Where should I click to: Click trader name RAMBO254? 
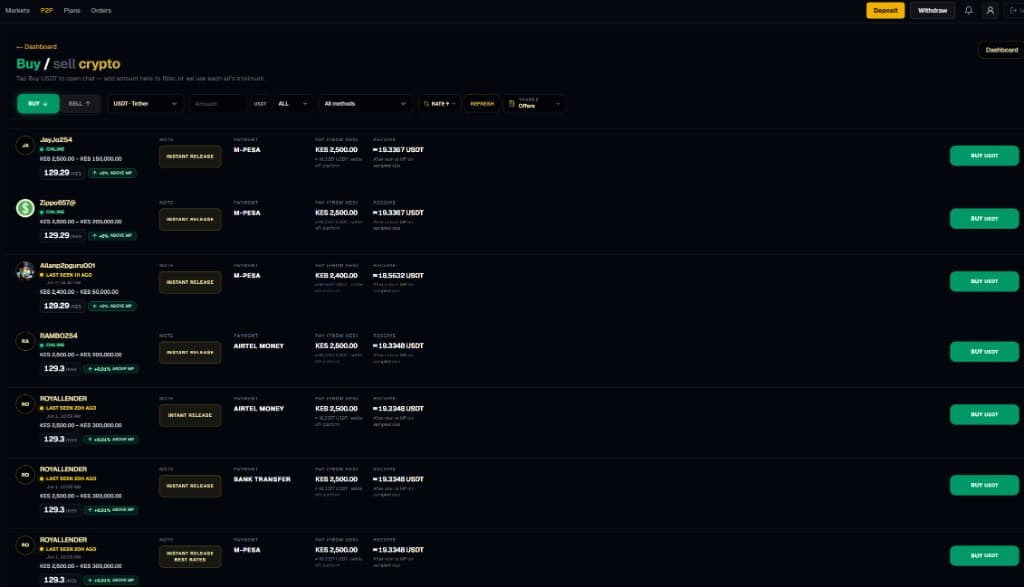(59, 336)
